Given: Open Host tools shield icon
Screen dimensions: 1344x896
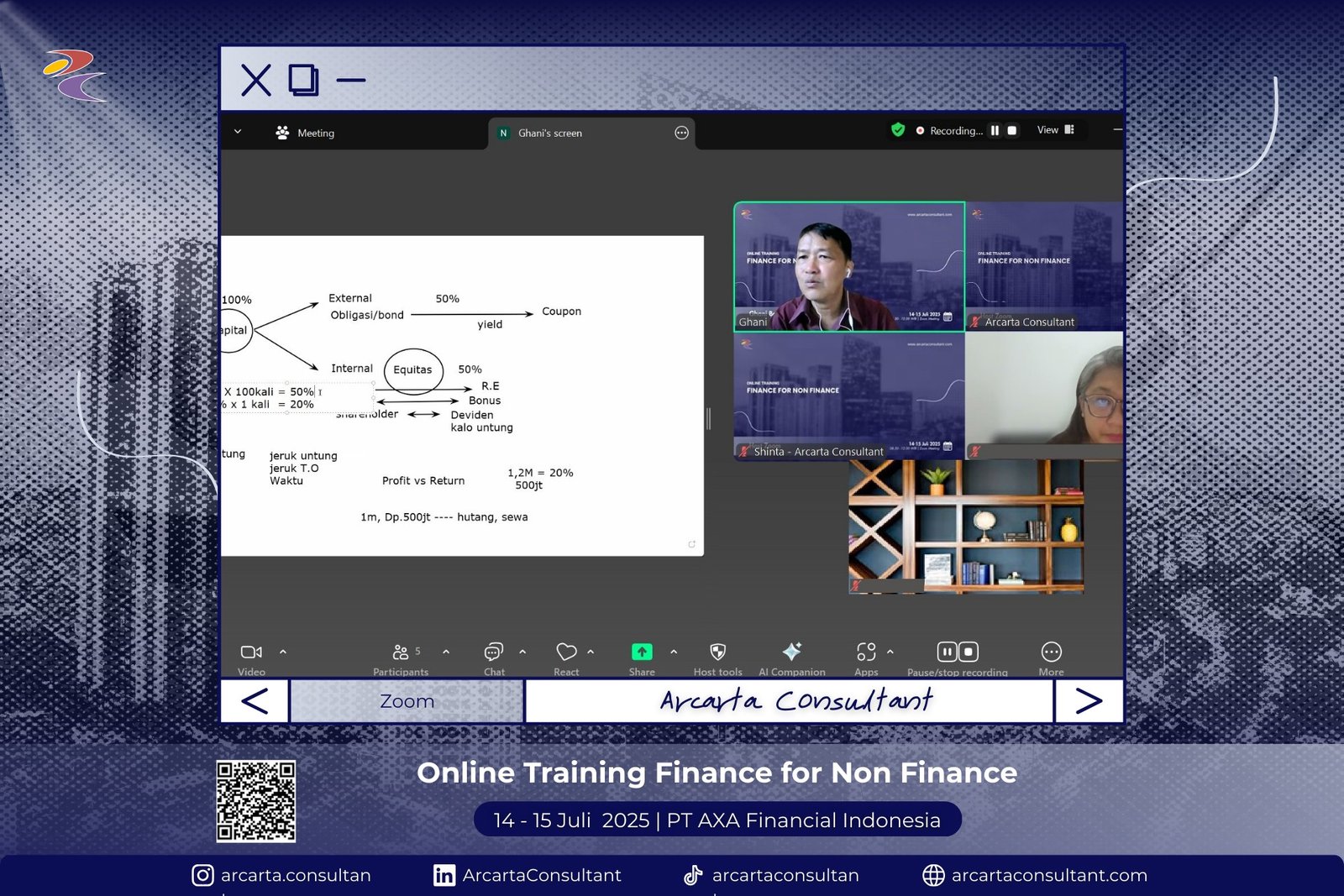Looking at the screenshot, I should [x=717, y=652].
